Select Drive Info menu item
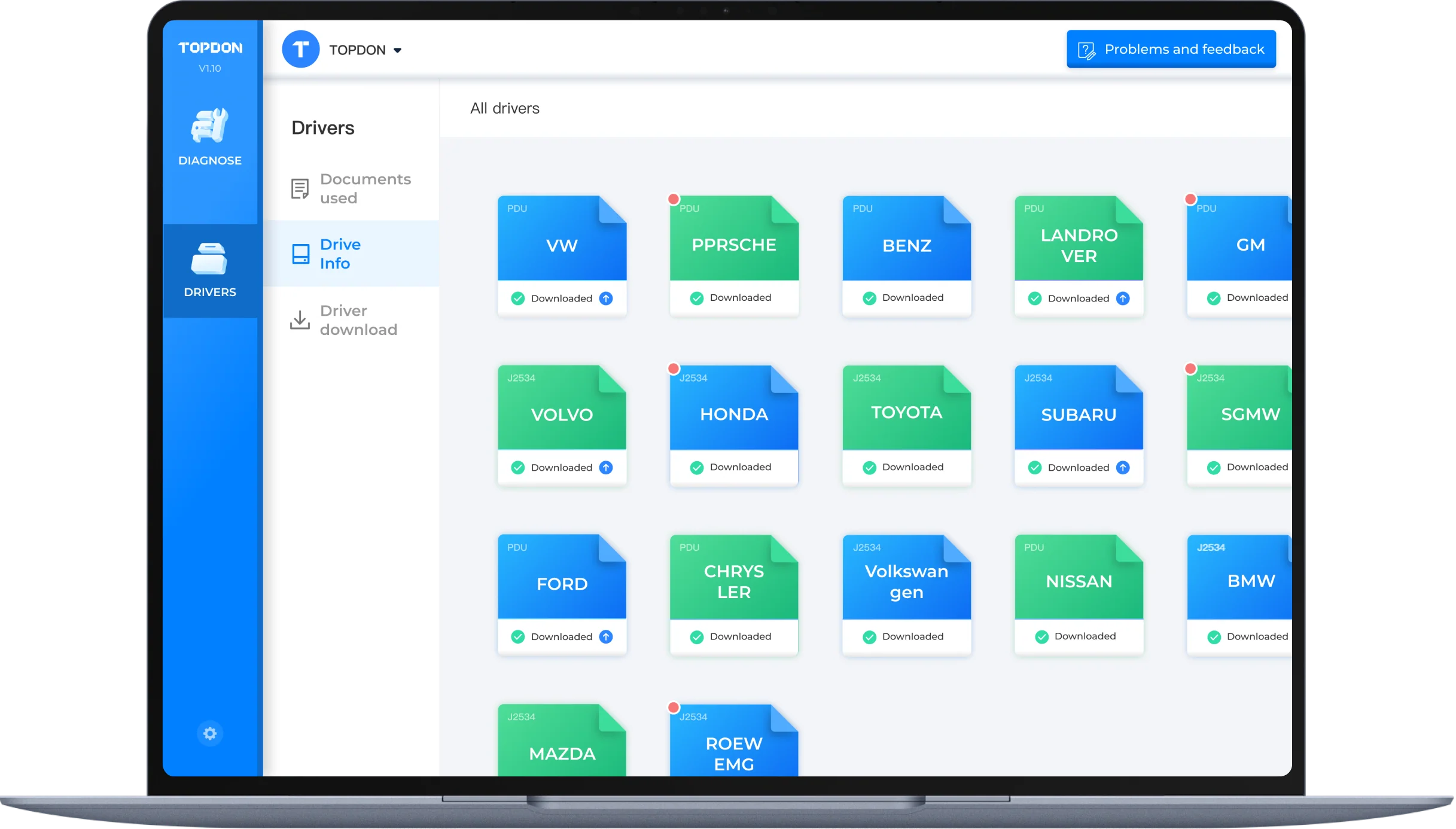1456x829 pixels. point(351,254)
